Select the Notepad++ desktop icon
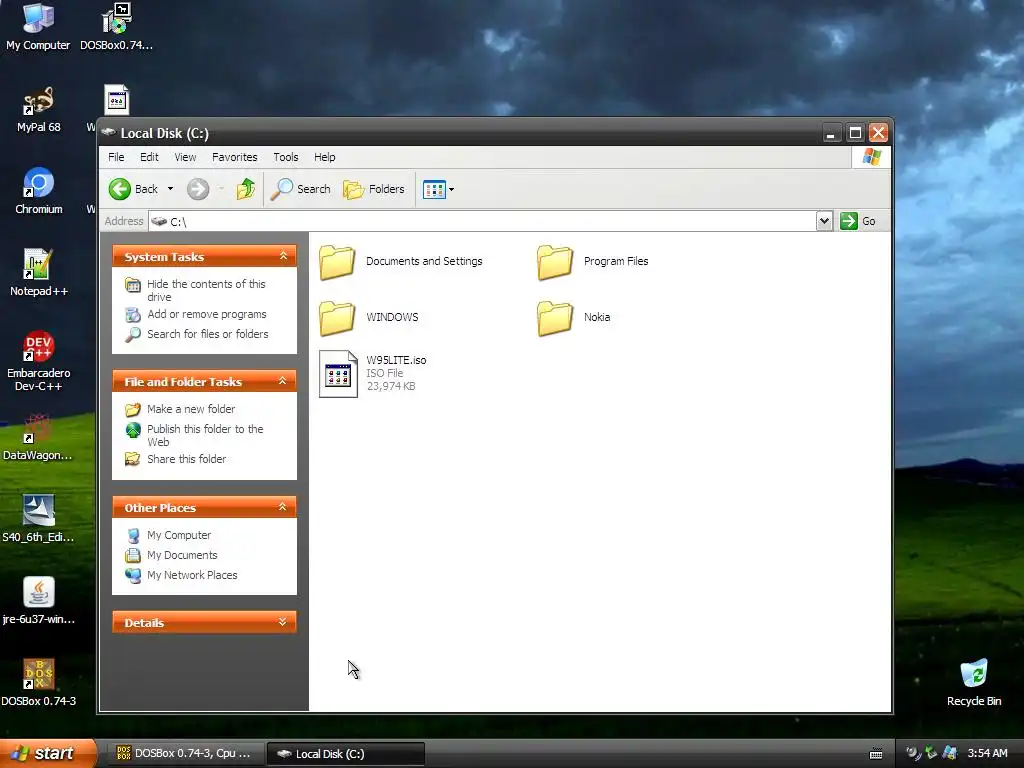The image size is (1024, 768). (x=39, y=274)
